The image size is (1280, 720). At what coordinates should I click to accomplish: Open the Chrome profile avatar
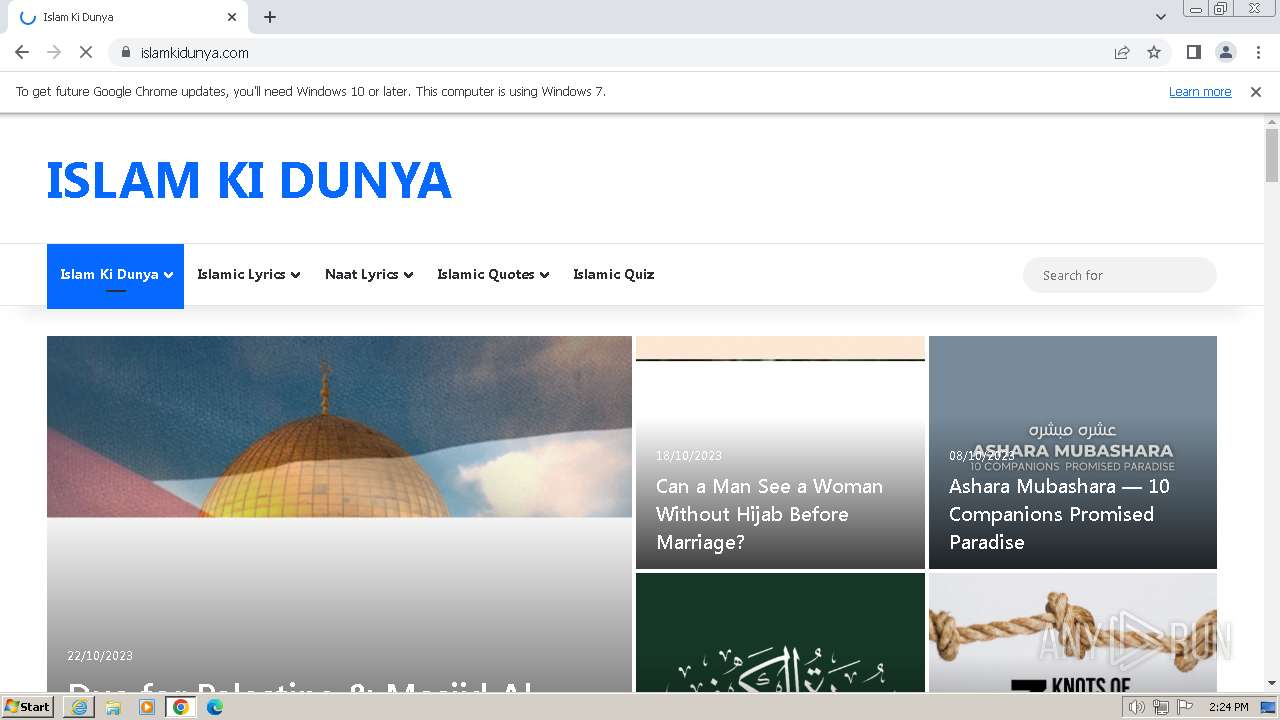[1226, 52]
